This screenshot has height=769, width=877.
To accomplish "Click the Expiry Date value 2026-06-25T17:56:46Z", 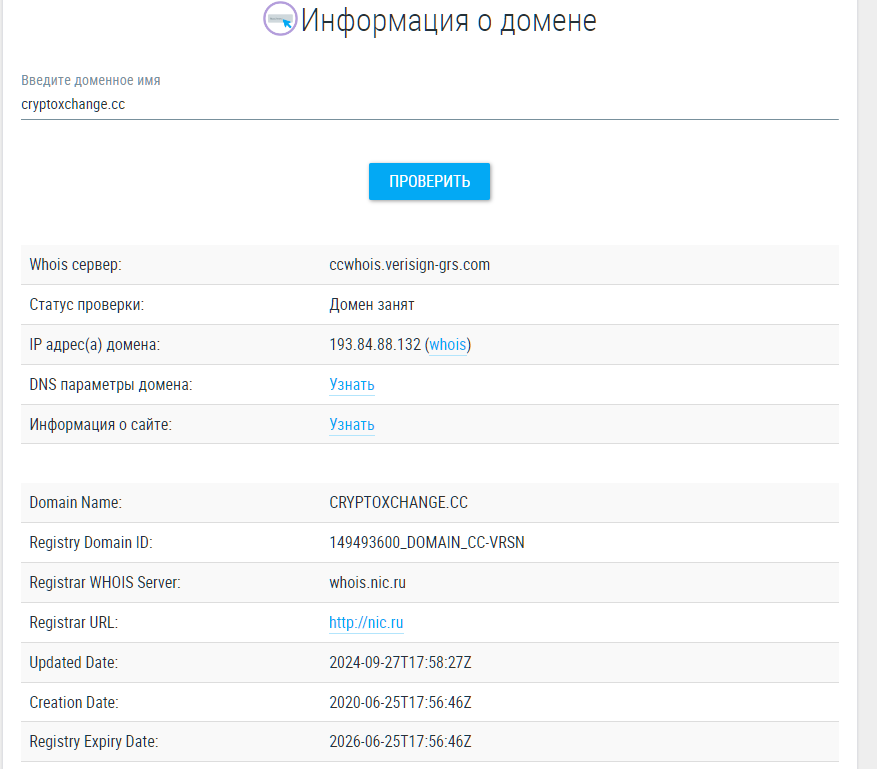I will [x=400, y=742].
